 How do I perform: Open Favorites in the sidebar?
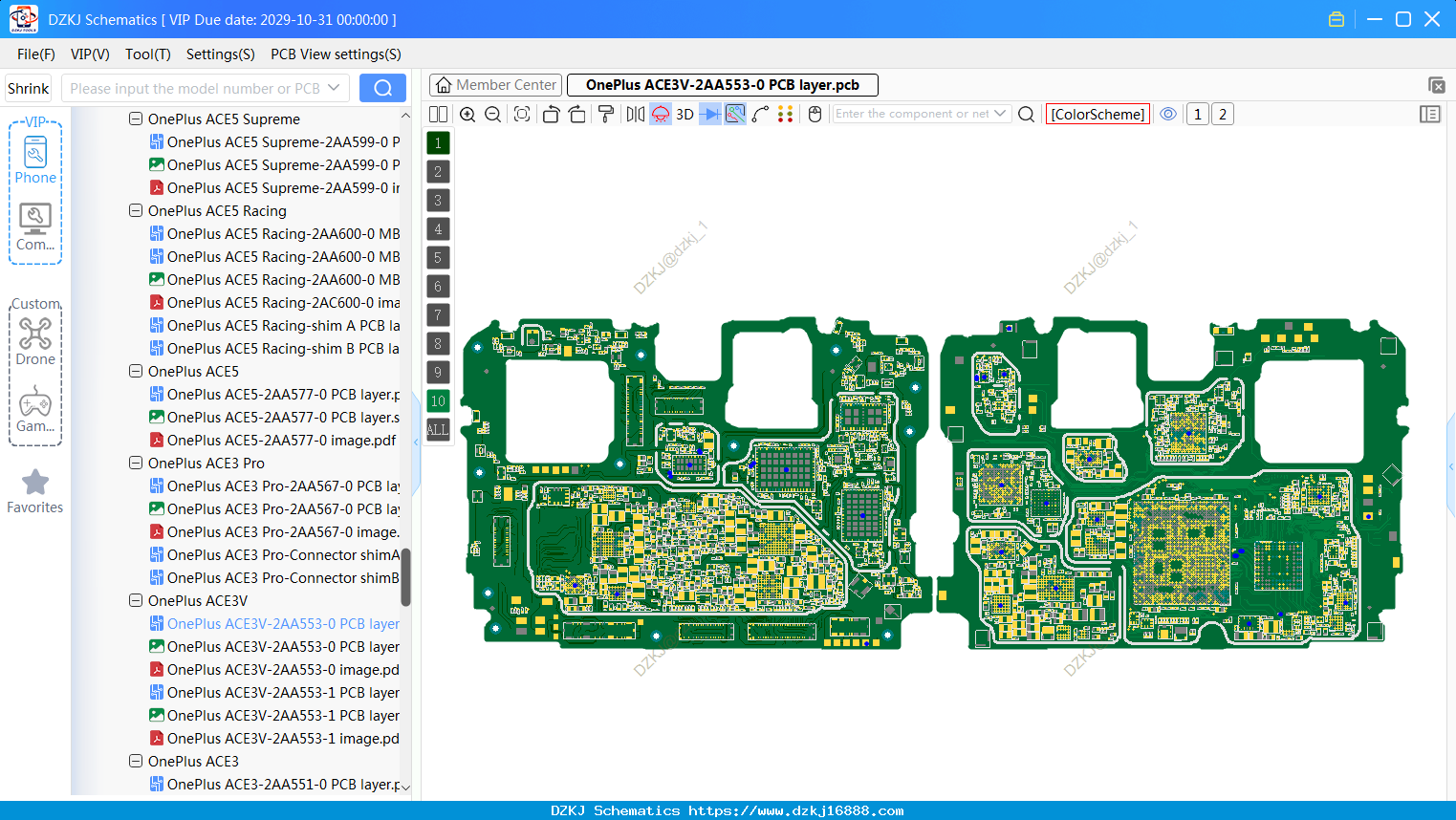tap(35, 491)
